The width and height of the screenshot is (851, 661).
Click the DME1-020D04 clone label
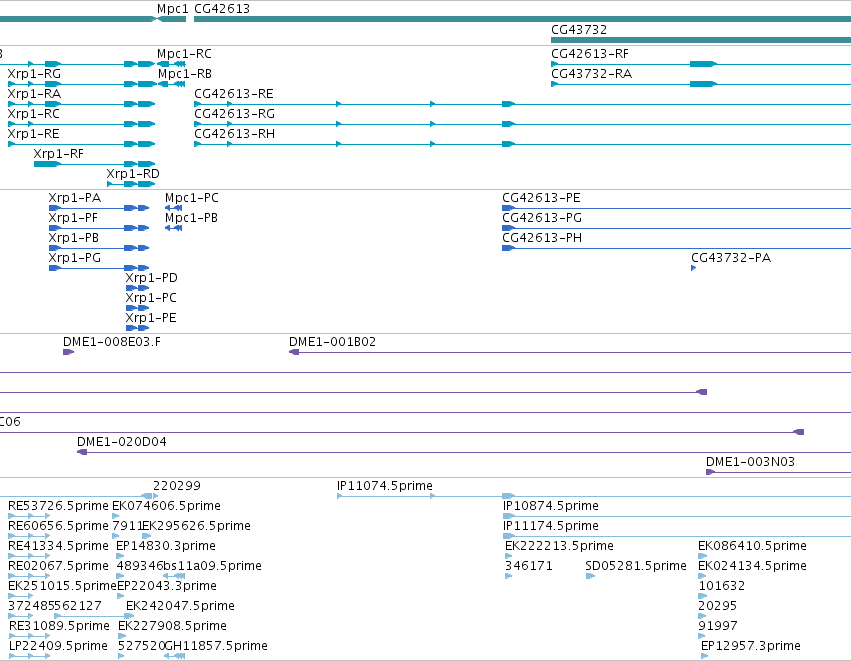coord(122,442)
